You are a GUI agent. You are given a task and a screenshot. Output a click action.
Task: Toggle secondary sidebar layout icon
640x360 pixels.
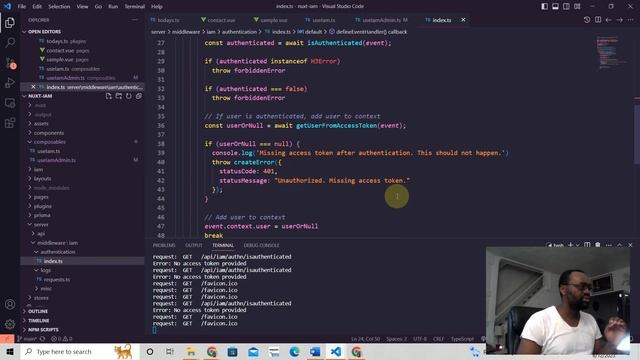566,6
